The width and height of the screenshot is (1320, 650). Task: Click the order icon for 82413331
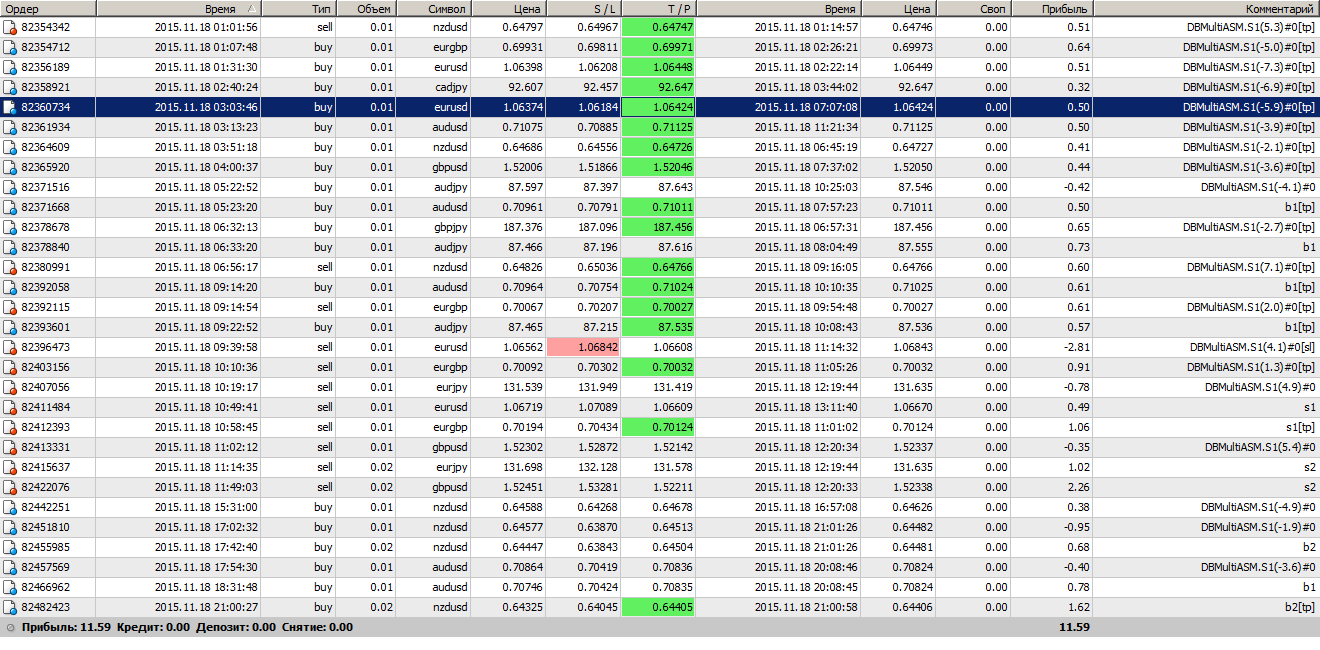(x=10, y=447)
